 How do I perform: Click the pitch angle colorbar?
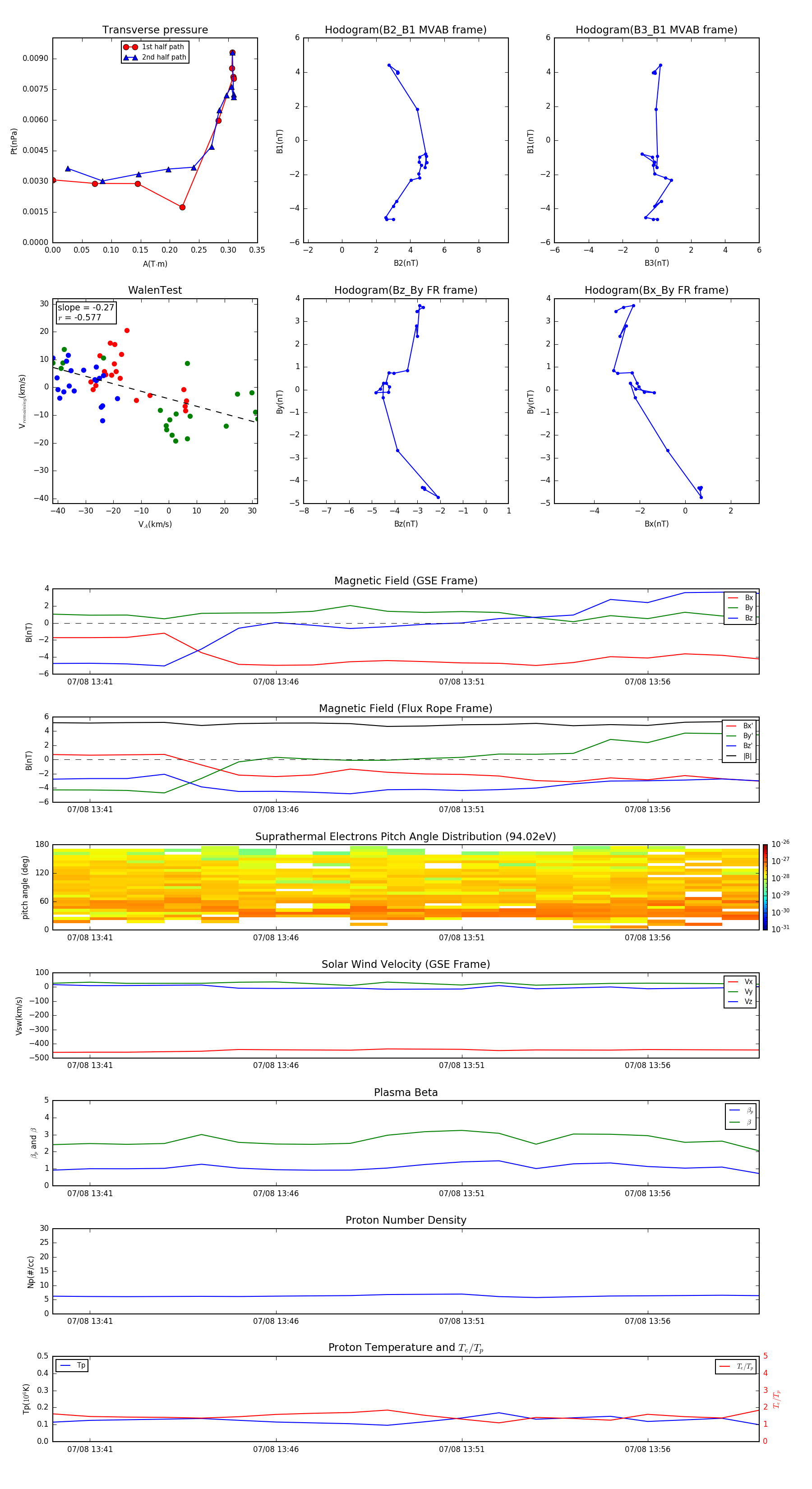(765, 887)
